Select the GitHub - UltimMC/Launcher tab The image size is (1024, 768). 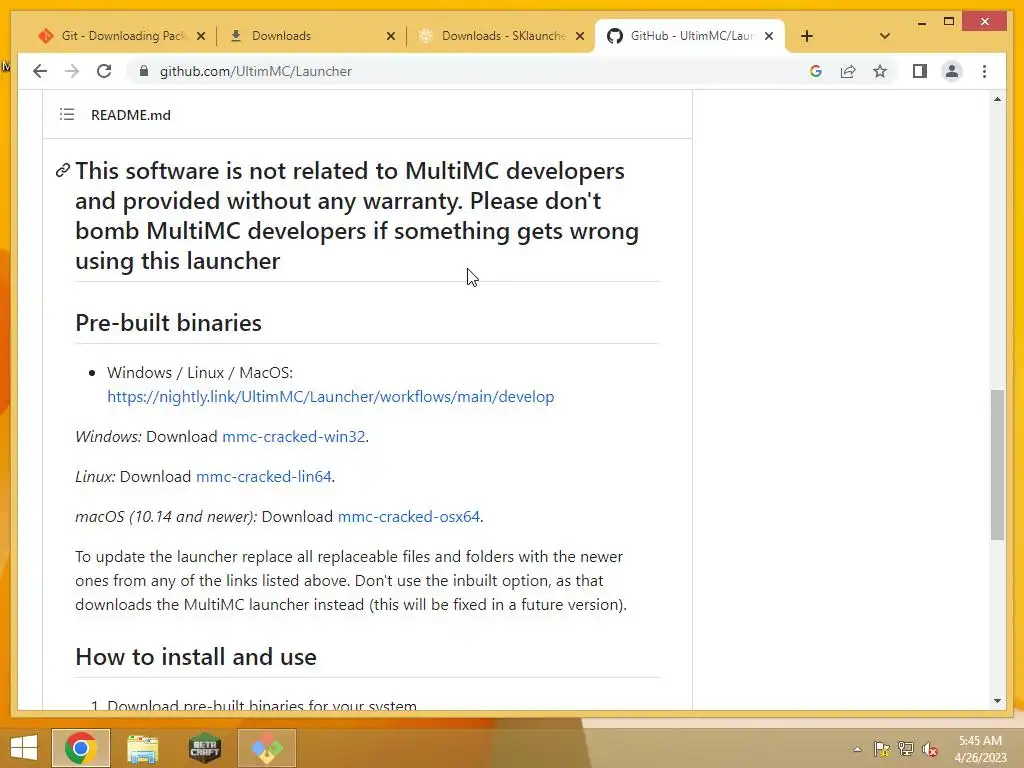[690, 36]
